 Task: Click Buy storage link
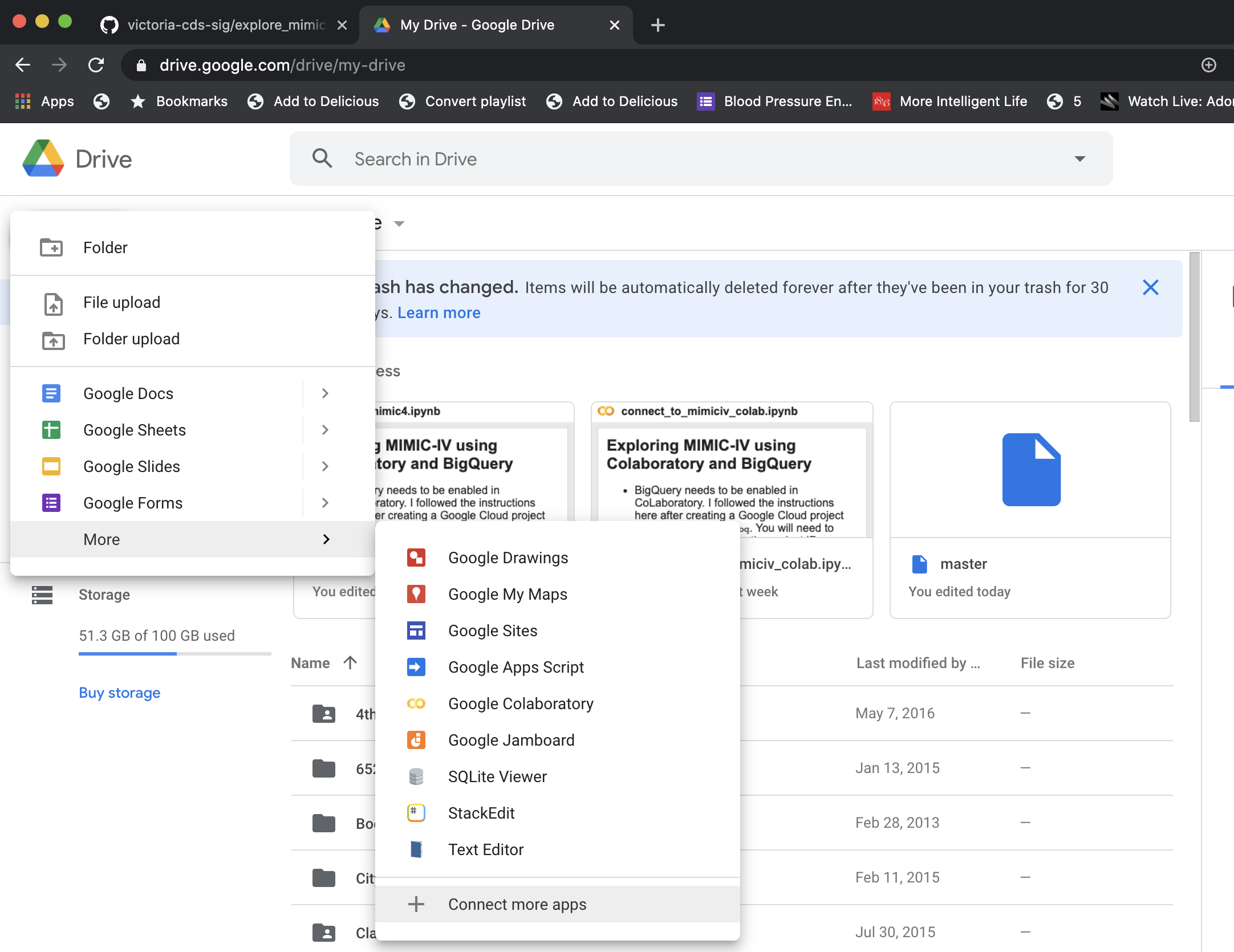[119, 693]
